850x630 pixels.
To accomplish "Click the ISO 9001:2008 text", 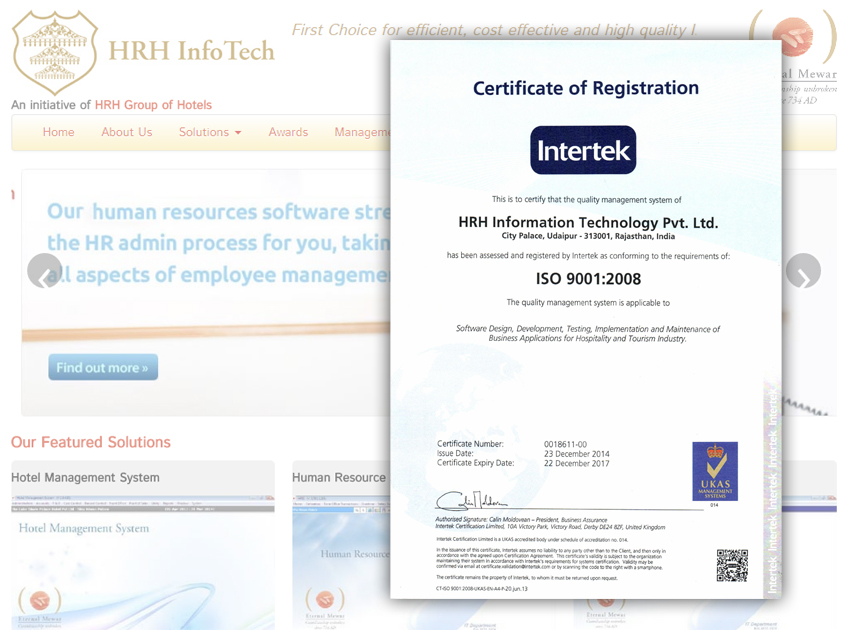I will click(588, 279).
